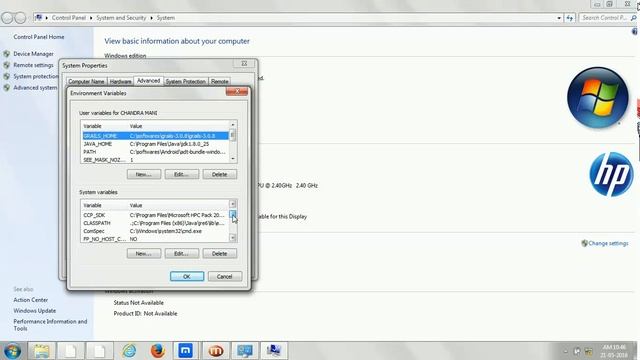Expand the breadcrumb arrow after Control Panel
This screenshot has width=640, height=360.
coord(91,18)
